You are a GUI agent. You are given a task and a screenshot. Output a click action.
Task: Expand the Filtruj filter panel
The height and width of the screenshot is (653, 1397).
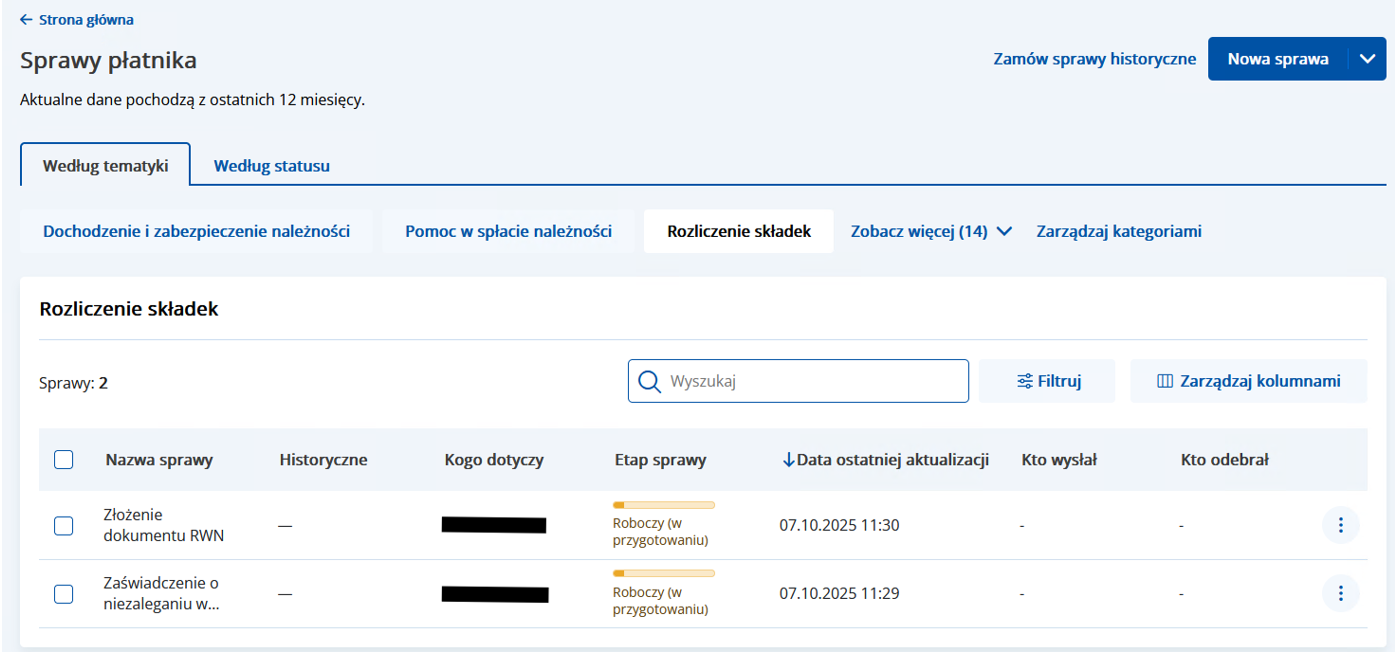(1047, 381)
